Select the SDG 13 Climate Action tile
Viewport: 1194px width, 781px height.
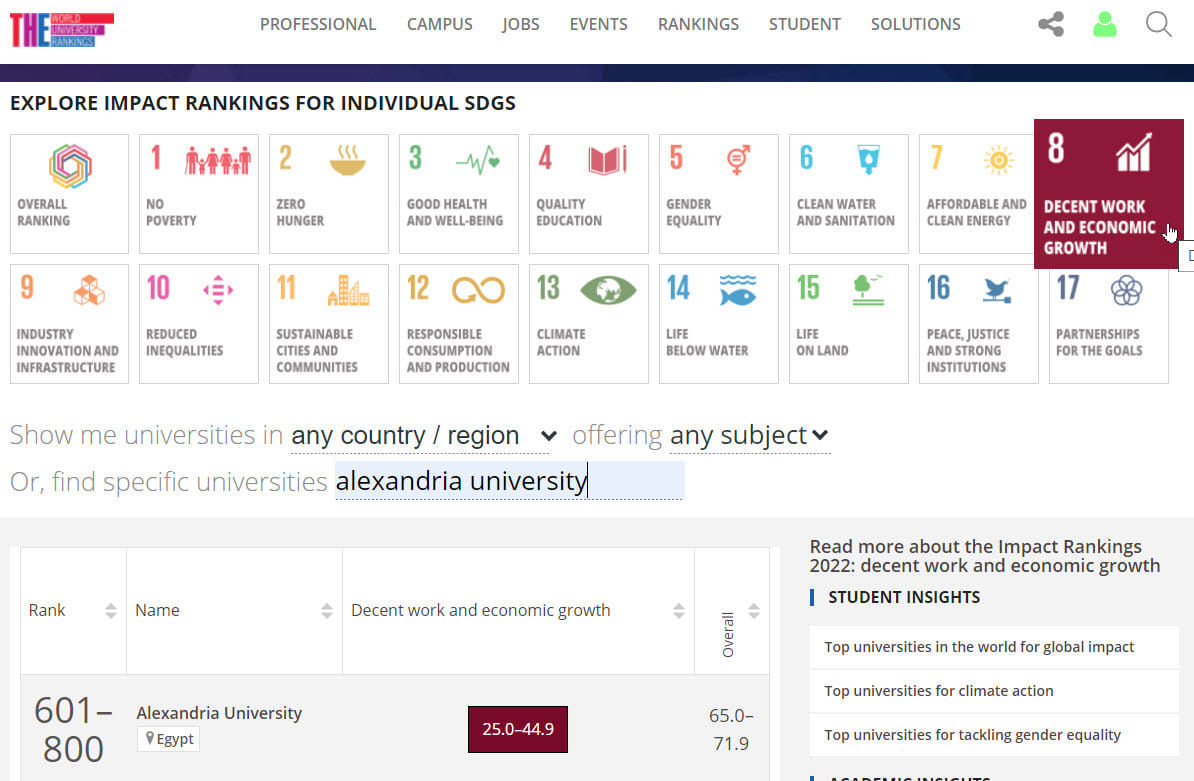(x=588, y=323)
